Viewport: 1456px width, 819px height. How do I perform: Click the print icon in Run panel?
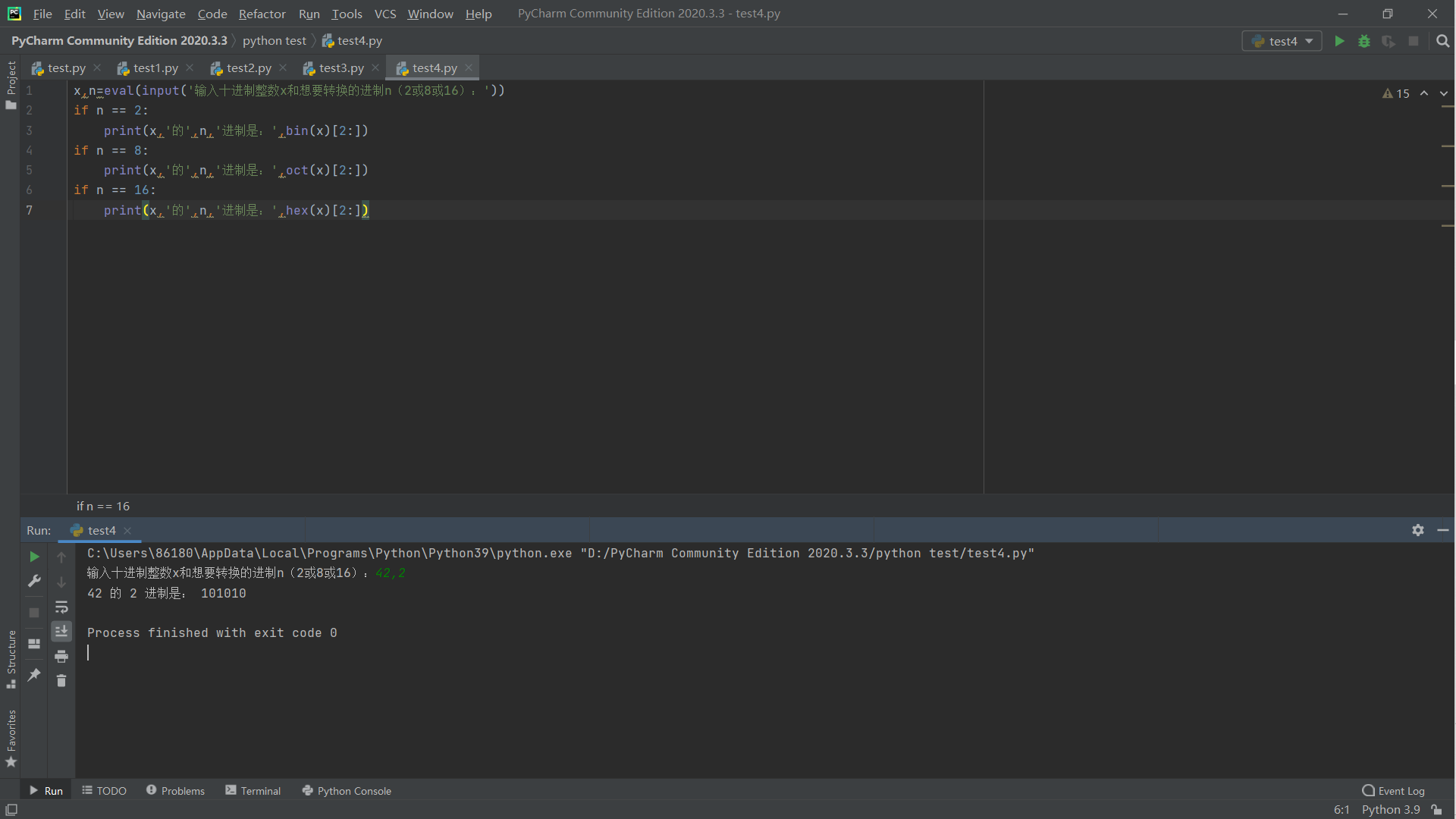(61, 656)
